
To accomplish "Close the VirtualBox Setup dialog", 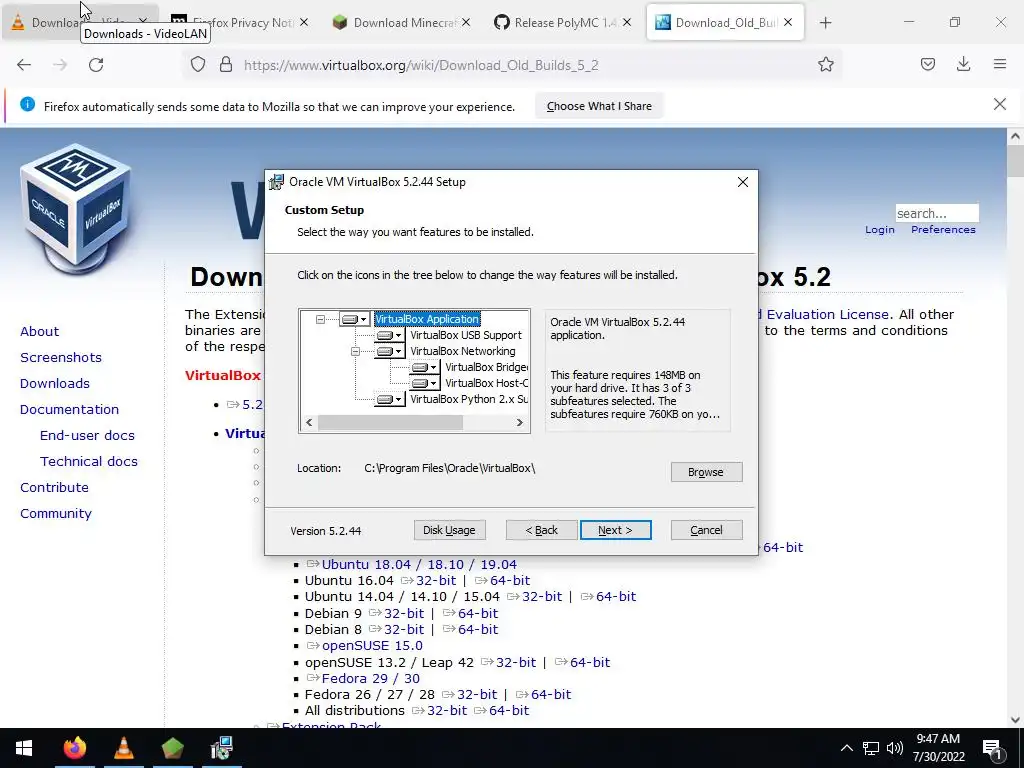I will [743, 182].
